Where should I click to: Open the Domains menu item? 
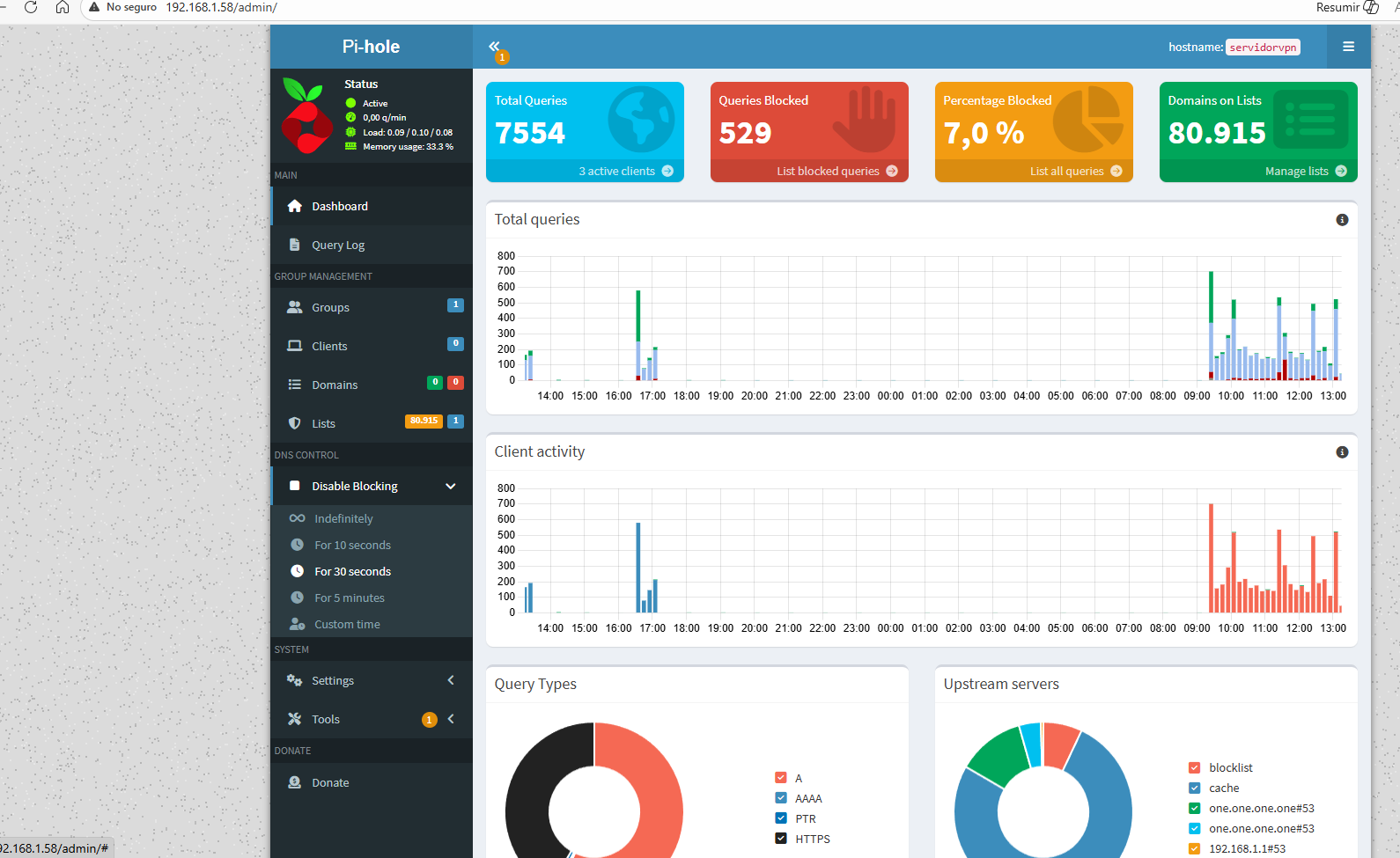(x=335, y=385)
